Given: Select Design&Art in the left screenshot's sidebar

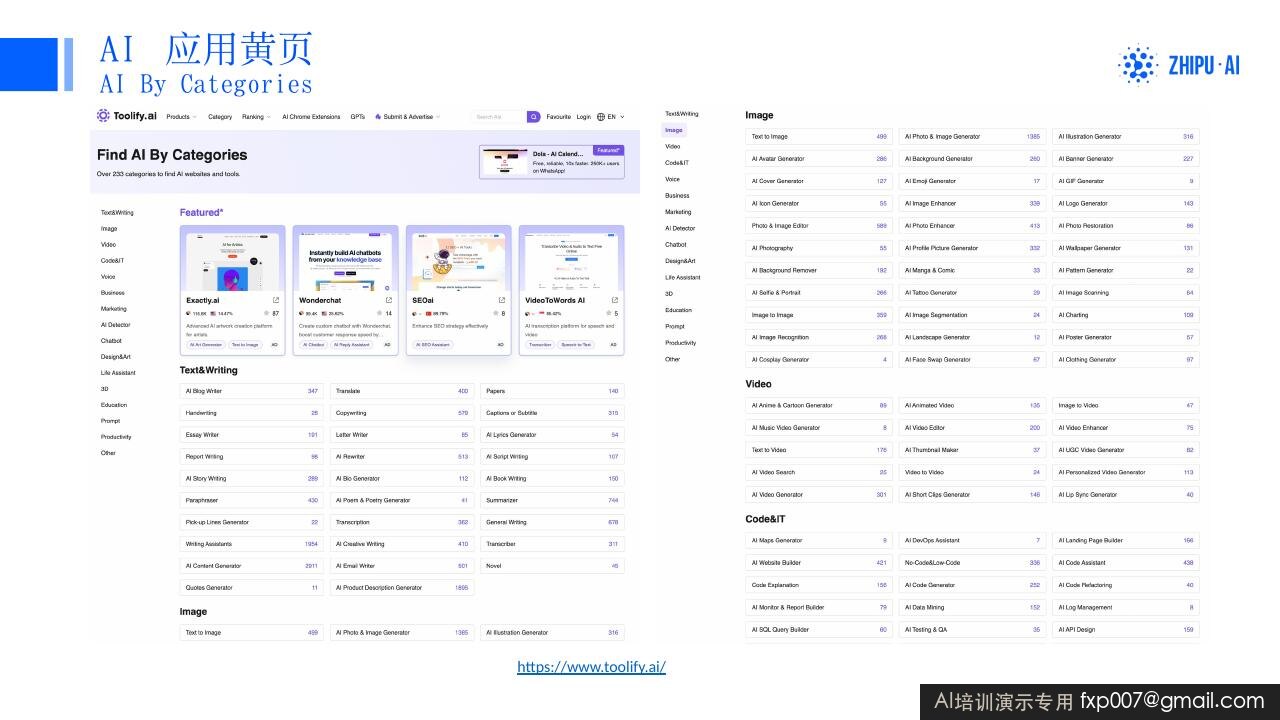Looking at the screenshot, I should [x=116, y=357].
